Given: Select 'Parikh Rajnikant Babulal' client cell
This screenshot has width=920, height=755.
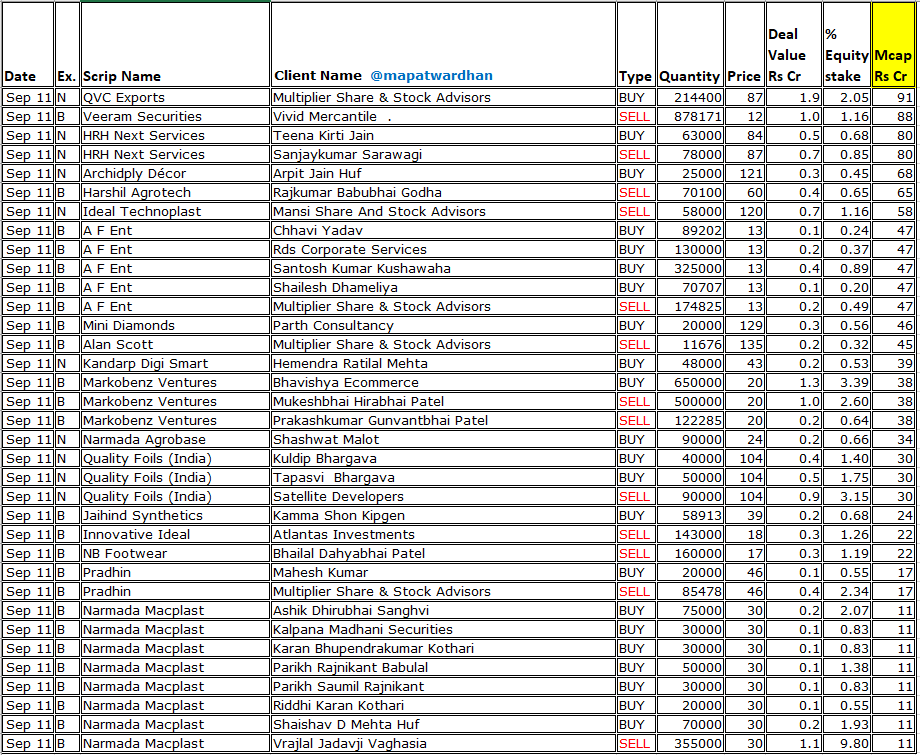Looking at the screenshot, I should point(443,668).
